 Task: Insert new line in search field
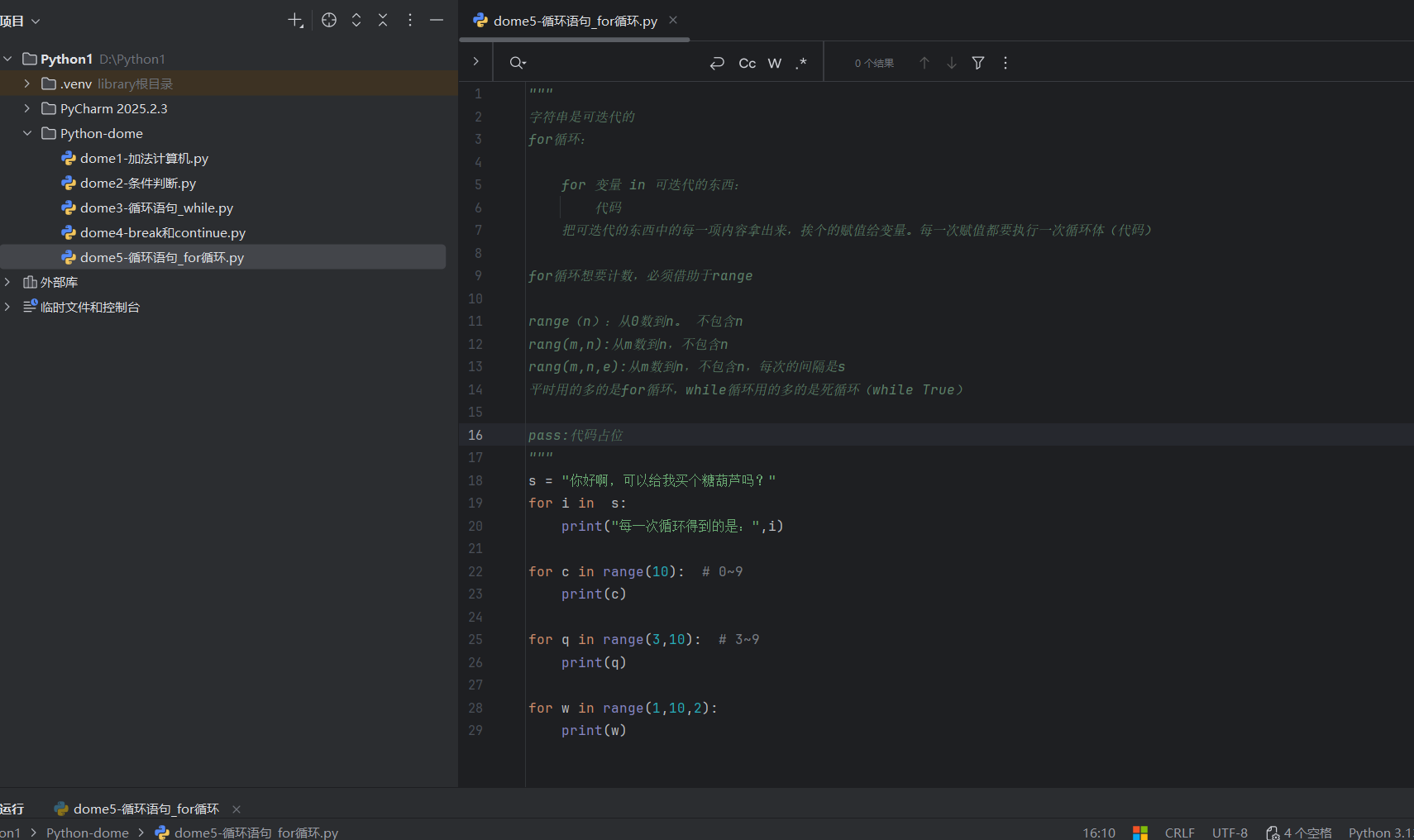click(717, 63)
